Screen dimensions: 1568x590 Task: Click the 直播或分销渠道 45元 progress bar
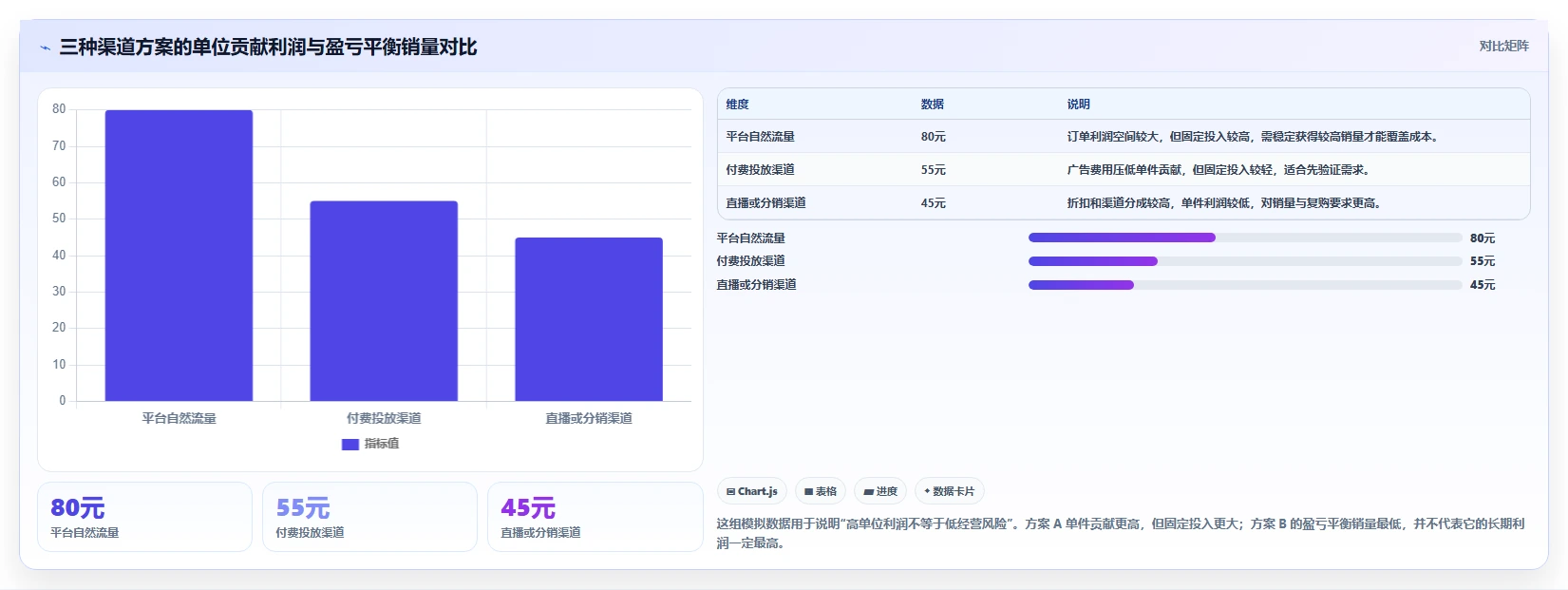point(1245,285)
